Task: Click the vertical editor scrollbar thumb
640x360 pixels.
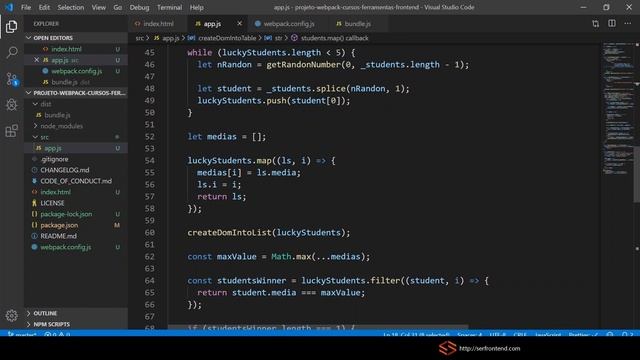Action: pyautogui.click(x=637, y=174)
